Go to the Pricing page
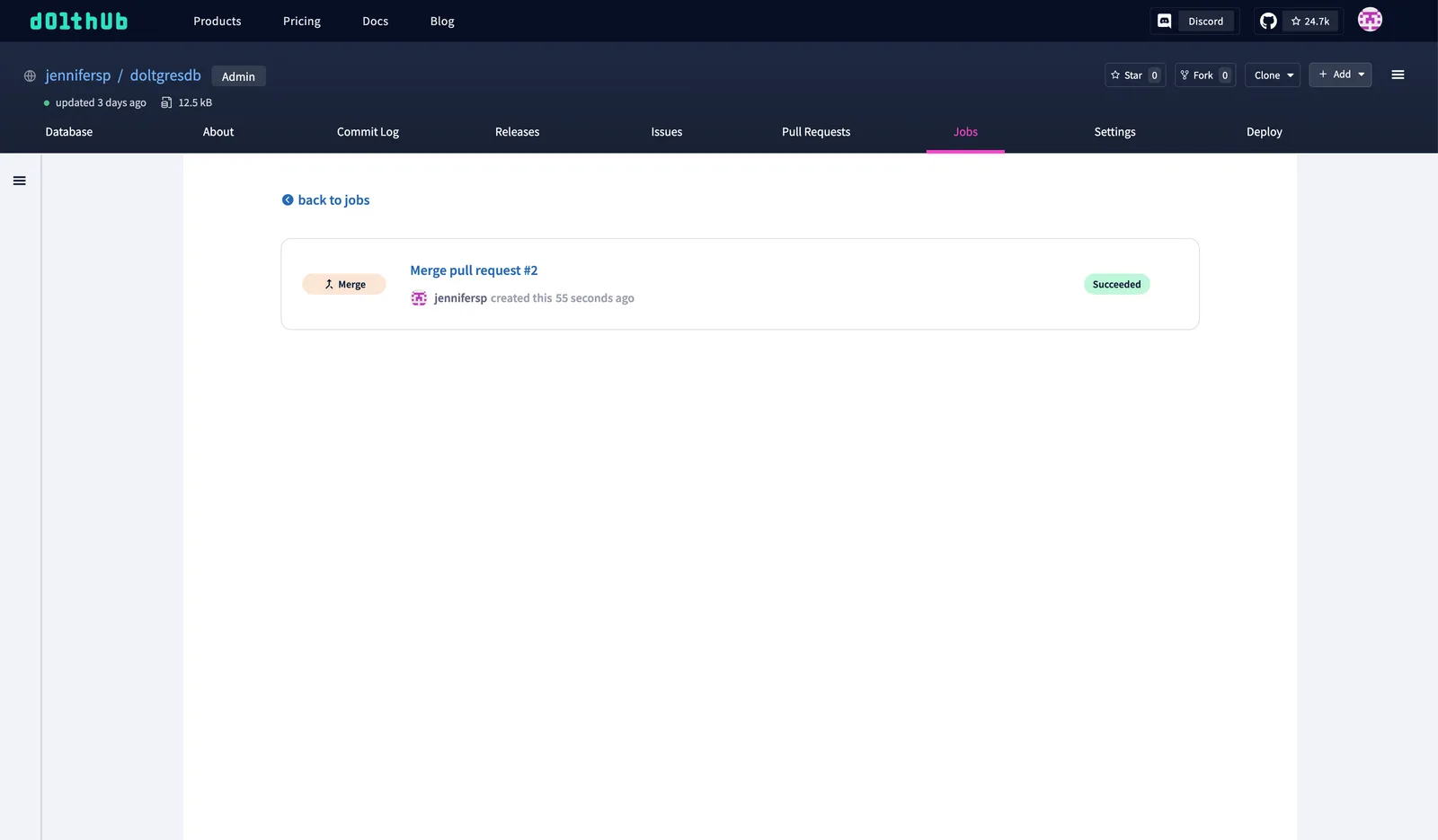 [302, 21]
